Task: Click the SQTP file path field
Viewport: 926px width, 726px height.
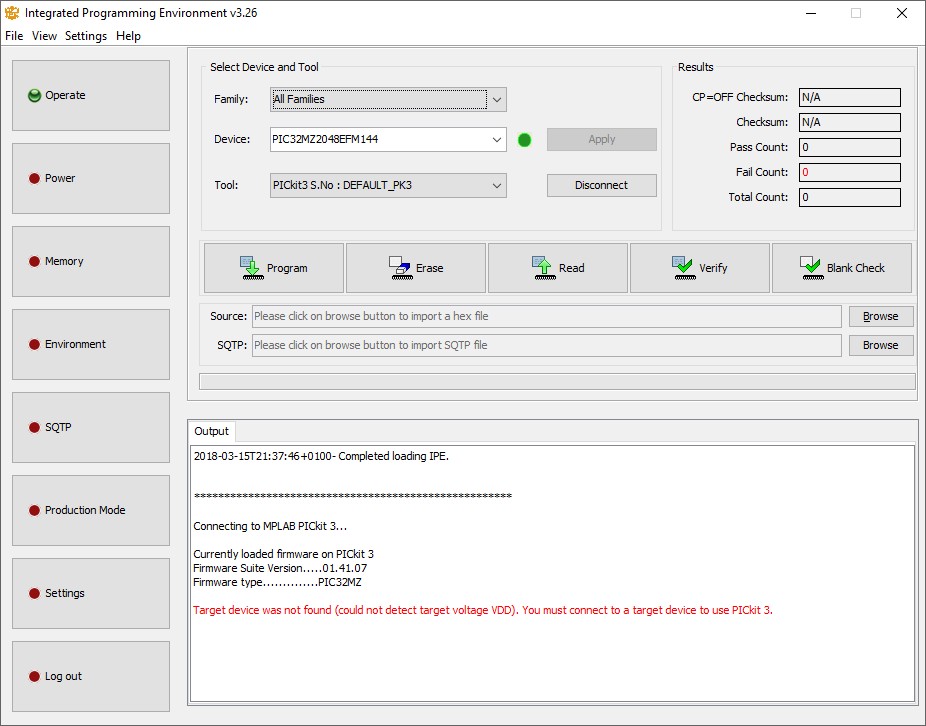Action: click(546, 346)
